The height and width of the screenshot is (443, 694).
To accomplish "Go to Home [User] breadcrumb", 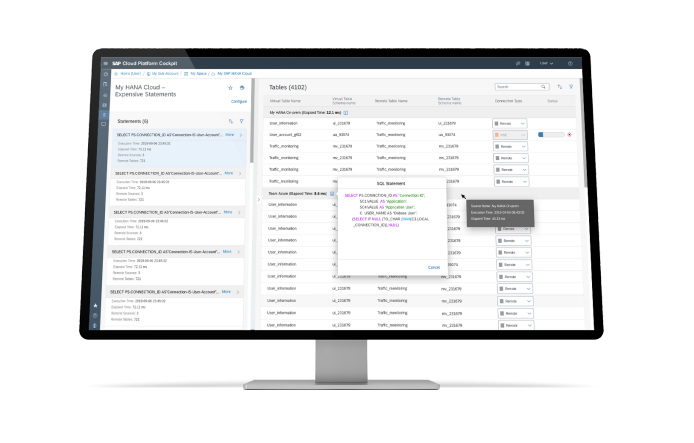I will click(130, 73).
